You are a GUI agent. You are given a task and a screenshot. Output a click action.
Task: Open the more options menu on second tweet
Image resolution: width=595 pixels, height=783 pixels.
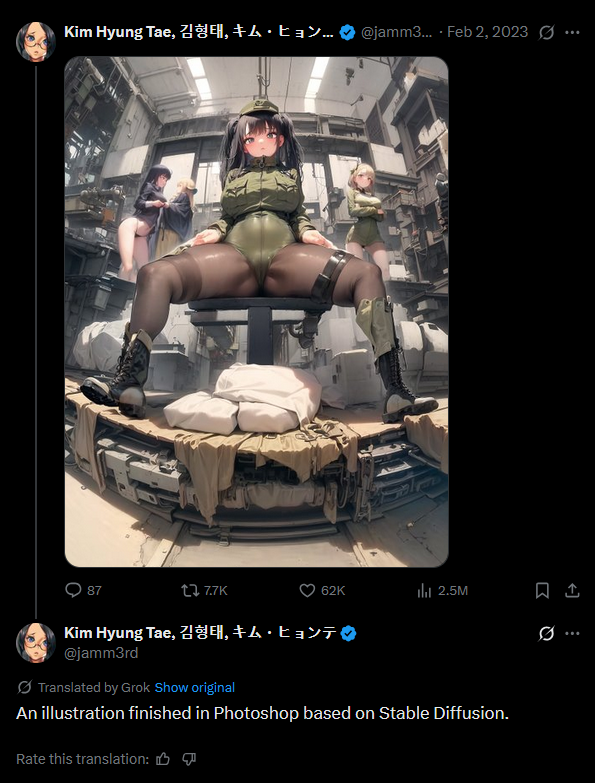pyautogui.click(x=572, y=634)
